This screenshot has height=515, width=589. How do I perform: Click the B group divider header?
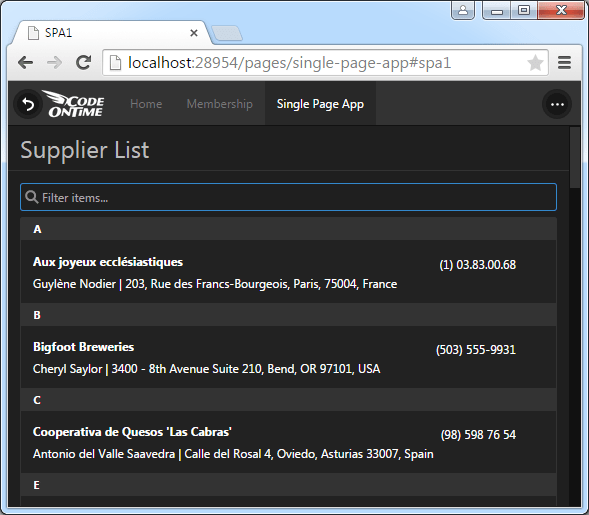click(x=288, y=315)
